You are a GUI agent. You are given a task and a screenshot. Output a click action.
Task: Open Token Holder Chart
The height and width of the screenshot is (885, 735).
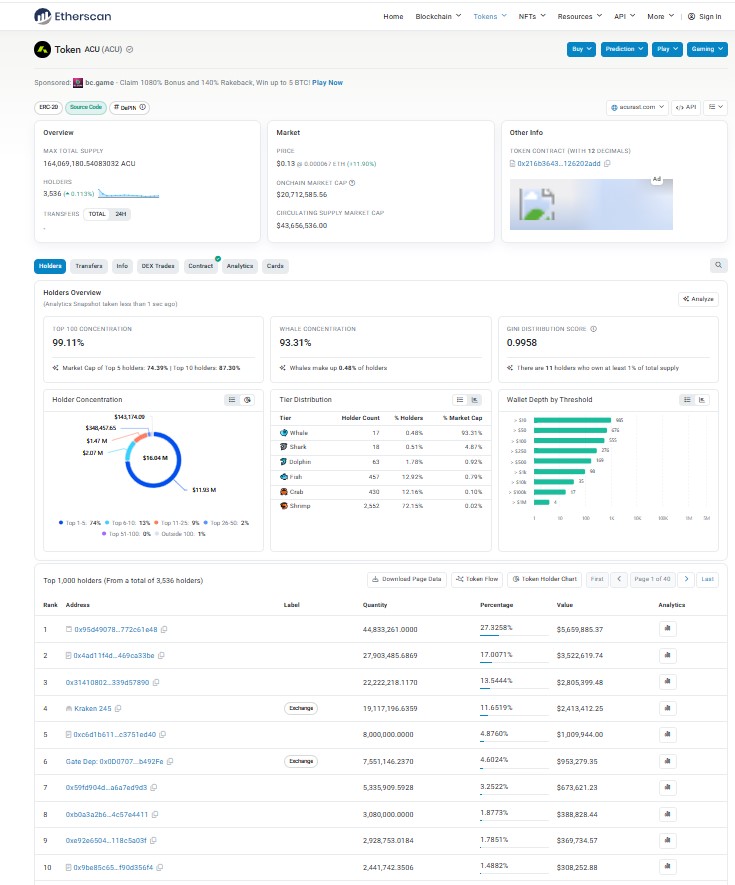point(545,579)
